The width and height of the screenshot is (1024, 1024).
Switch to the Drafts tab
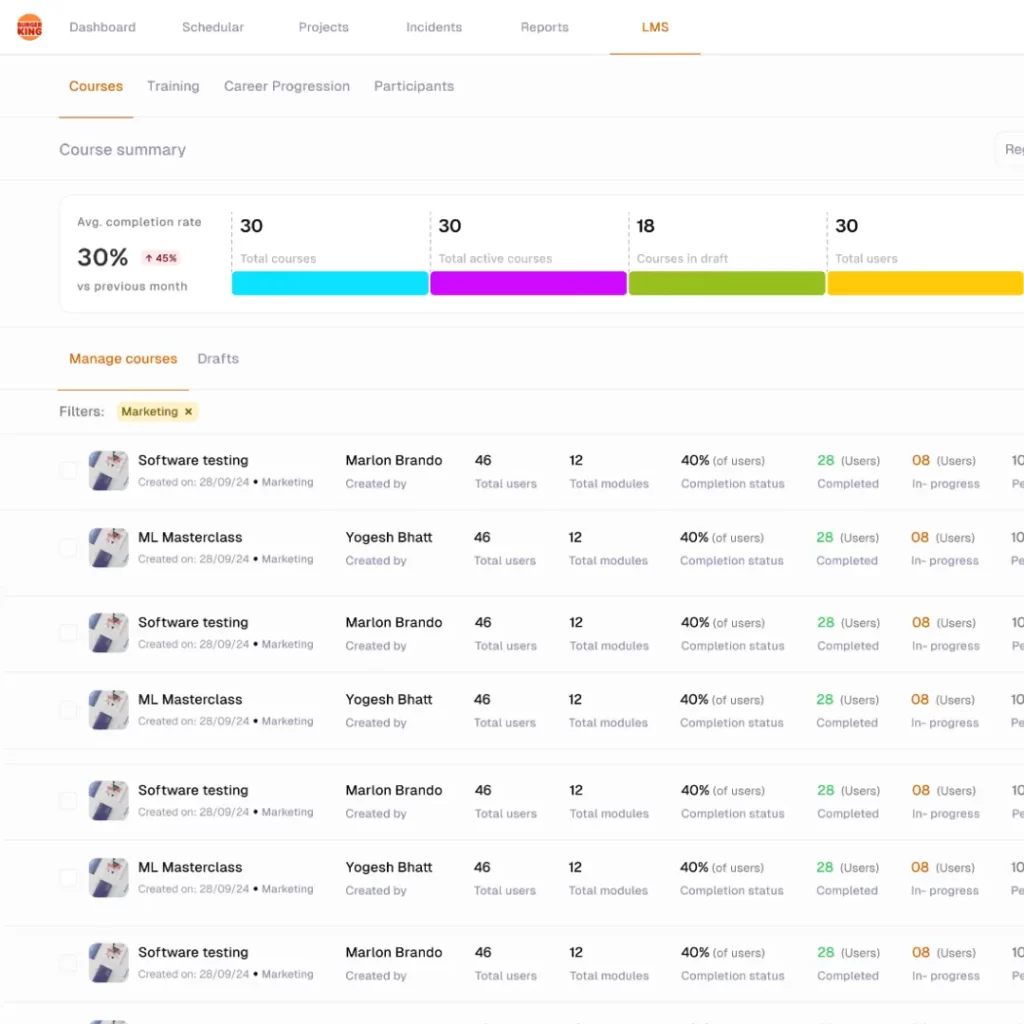pos(218,358)
